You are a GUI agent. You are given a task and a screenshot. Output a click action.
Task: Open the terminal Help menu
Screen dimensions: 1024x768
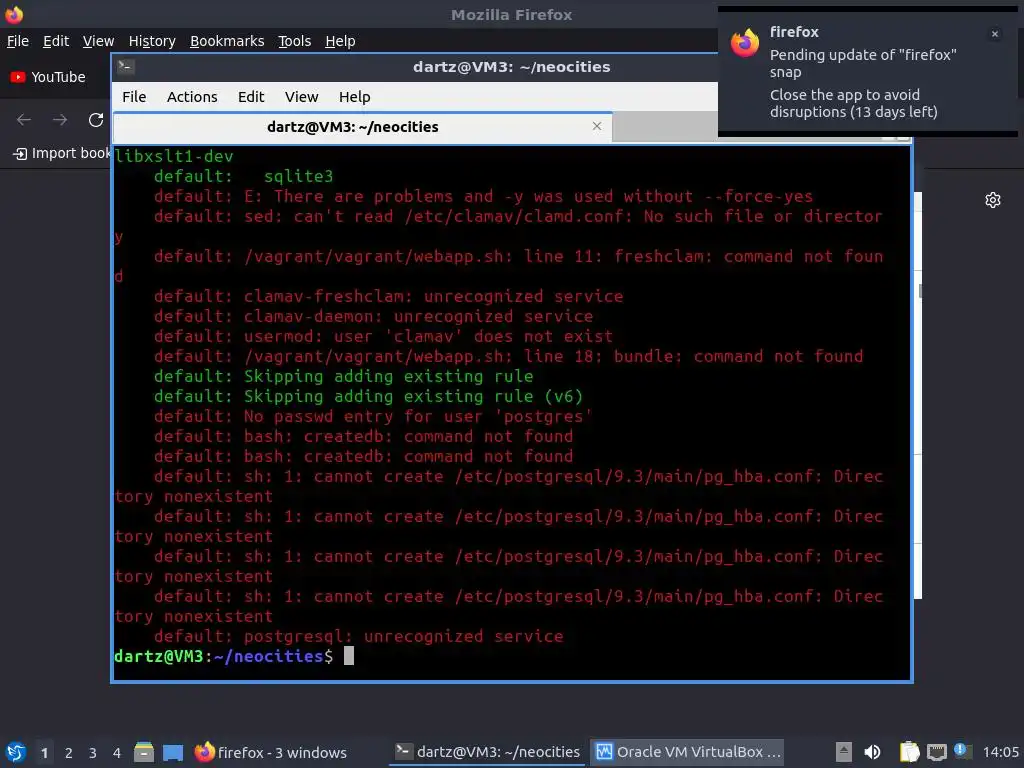(x=355, y=97)
